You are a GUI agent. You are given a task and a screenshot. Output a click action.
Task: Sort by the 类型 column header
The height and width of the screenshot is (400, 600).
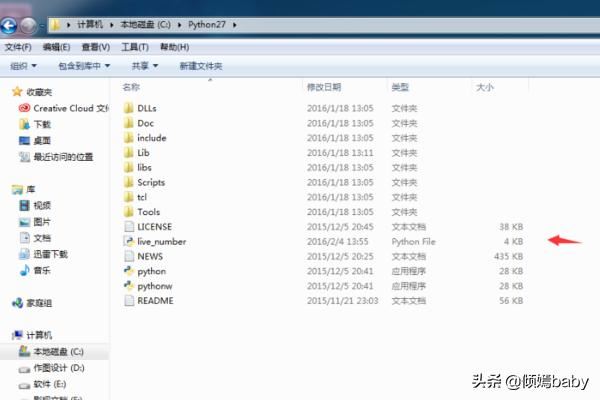[400, 87]
